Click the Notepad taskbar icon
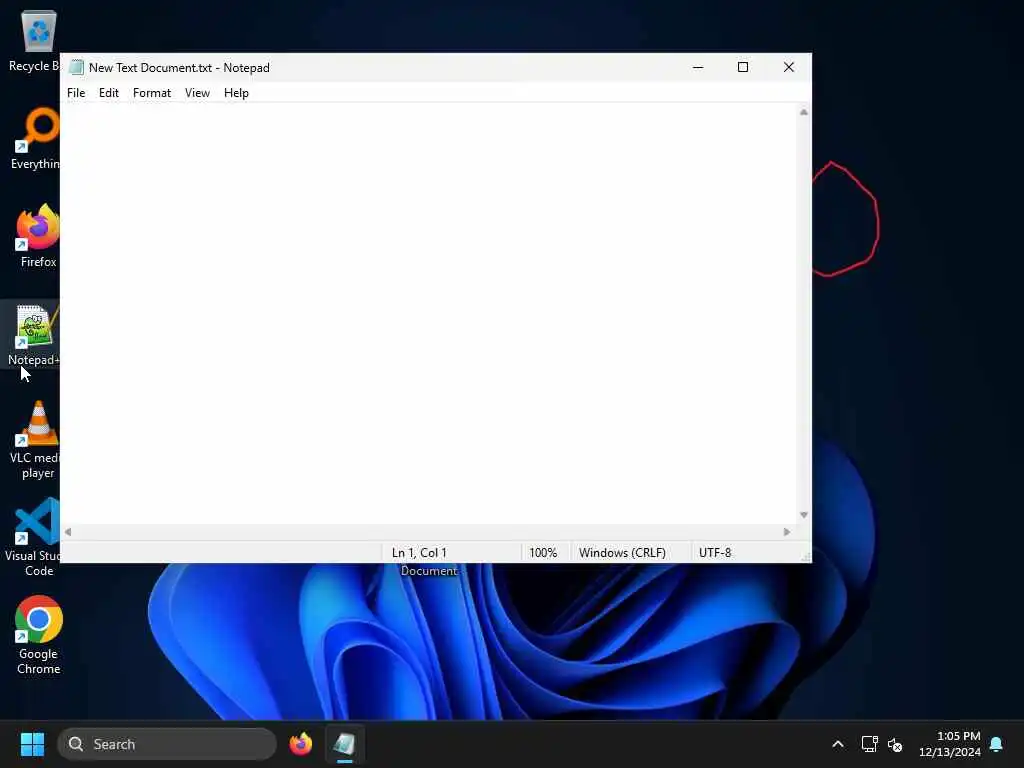 pyautogui.click(x=345, y=744)
